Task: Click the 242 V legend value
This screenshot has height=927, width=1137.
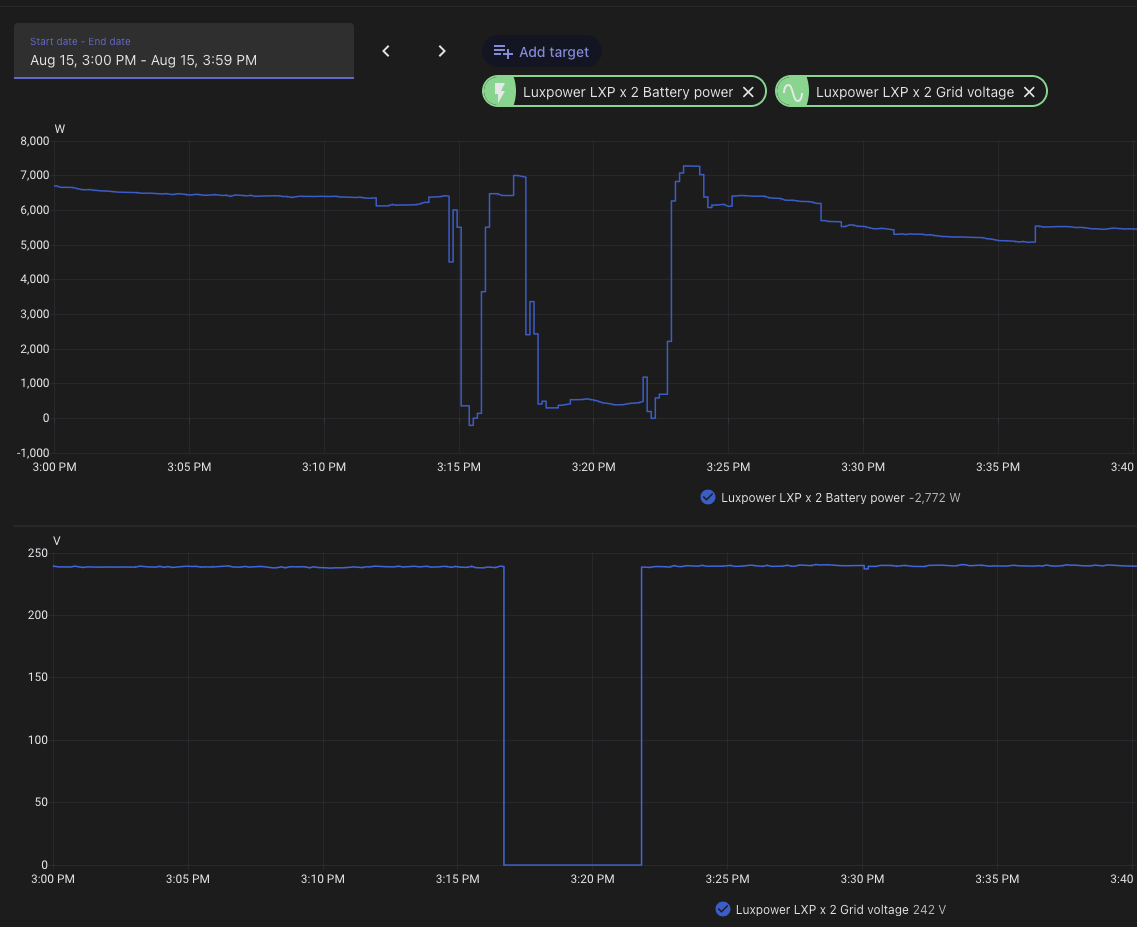Action: pyautogui.click(x=929, y=910)
